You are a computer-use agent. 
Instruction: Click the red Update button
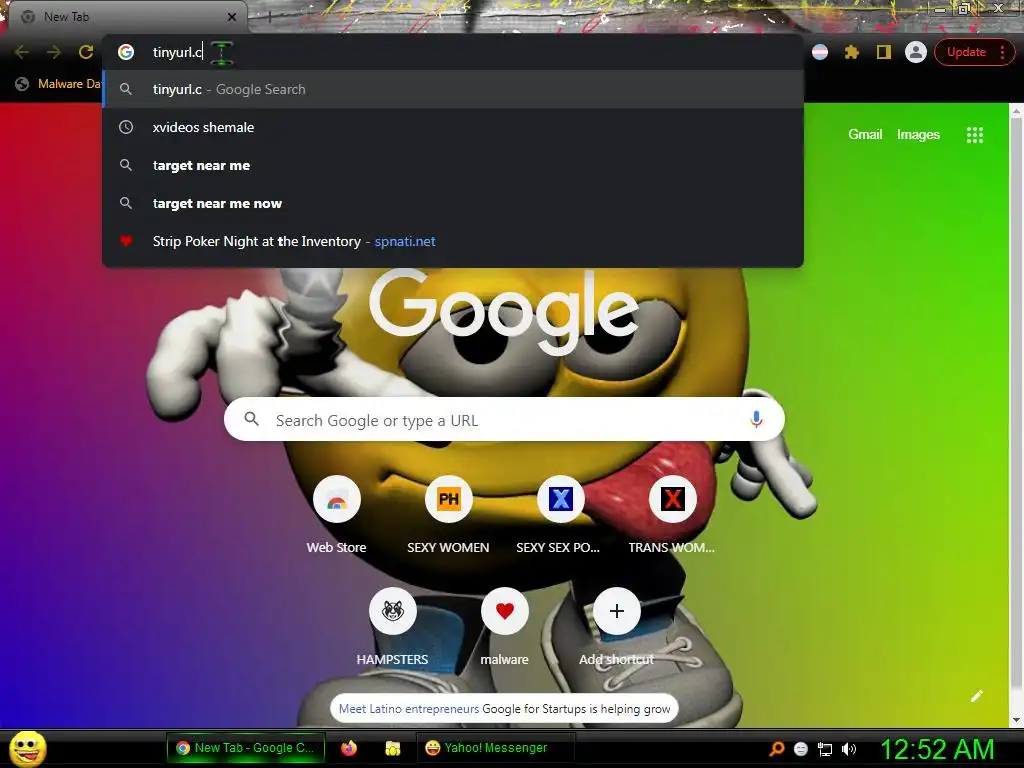(x=966, y=52)
